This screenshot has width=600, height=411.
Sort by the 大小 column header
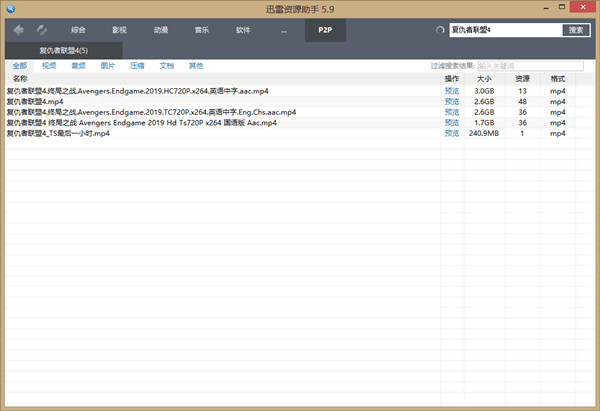pos(484,79)
